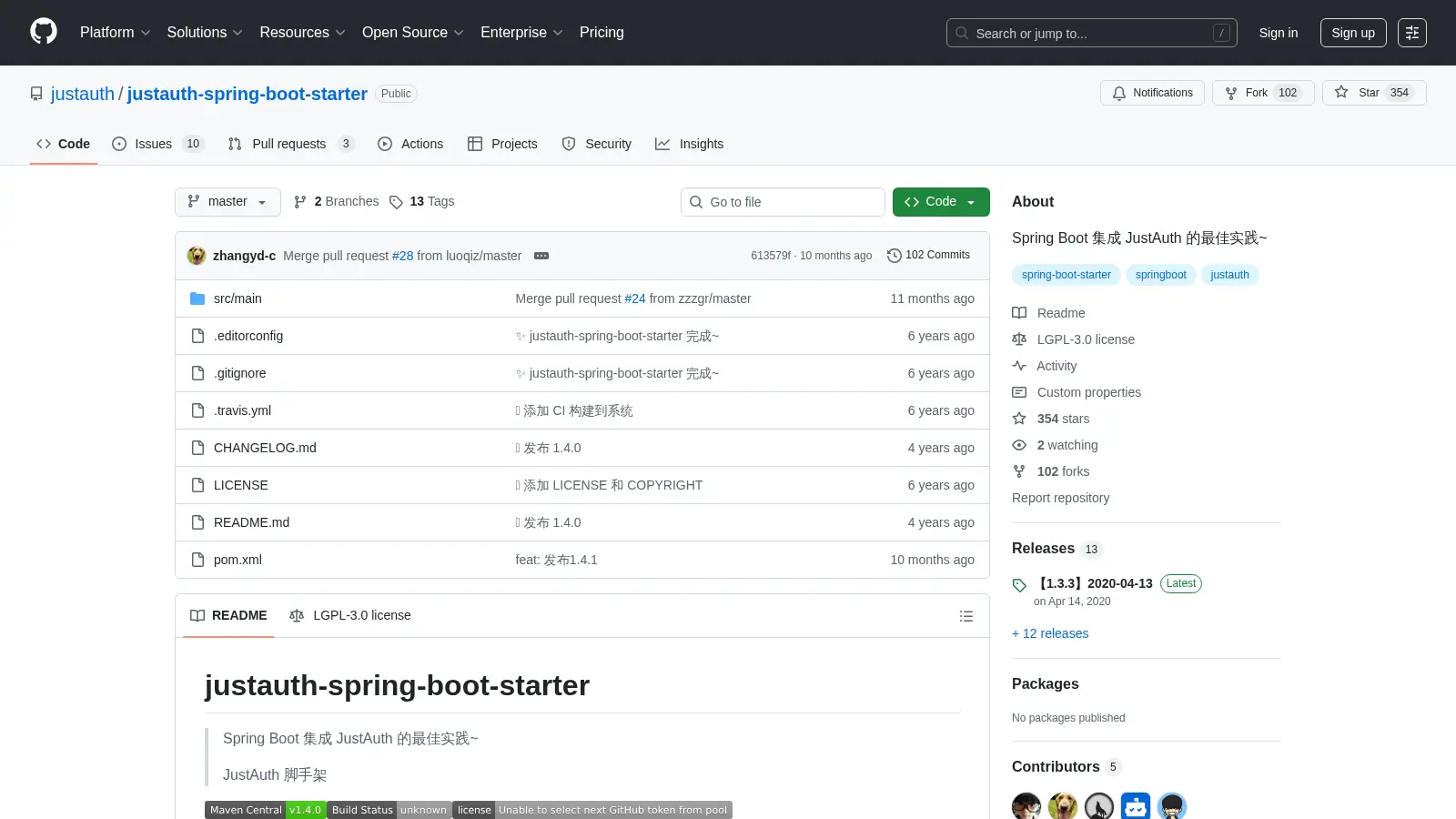This screenshot has width=1456, height=819.
Task: Expand the Platform menu
Action: pyautogui.click(x=116, y=33)
